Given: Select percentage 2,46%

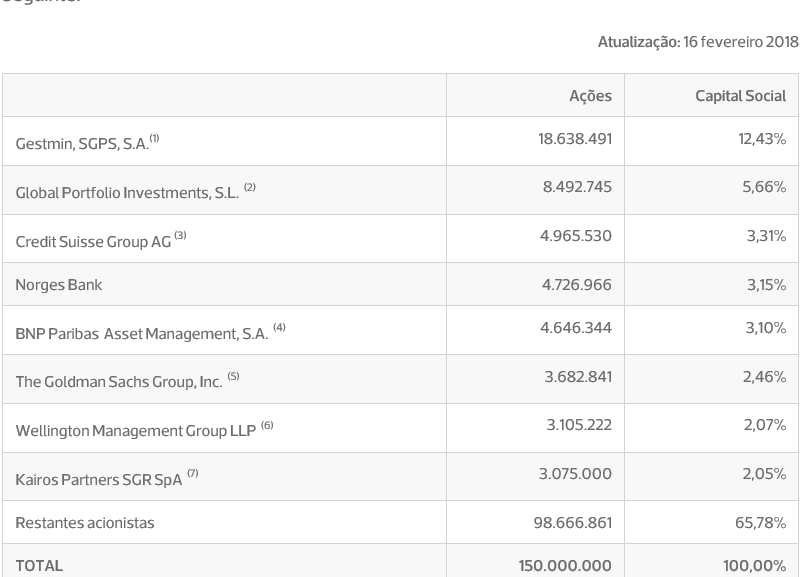Looking at the screenshot, I should [764, 377].
